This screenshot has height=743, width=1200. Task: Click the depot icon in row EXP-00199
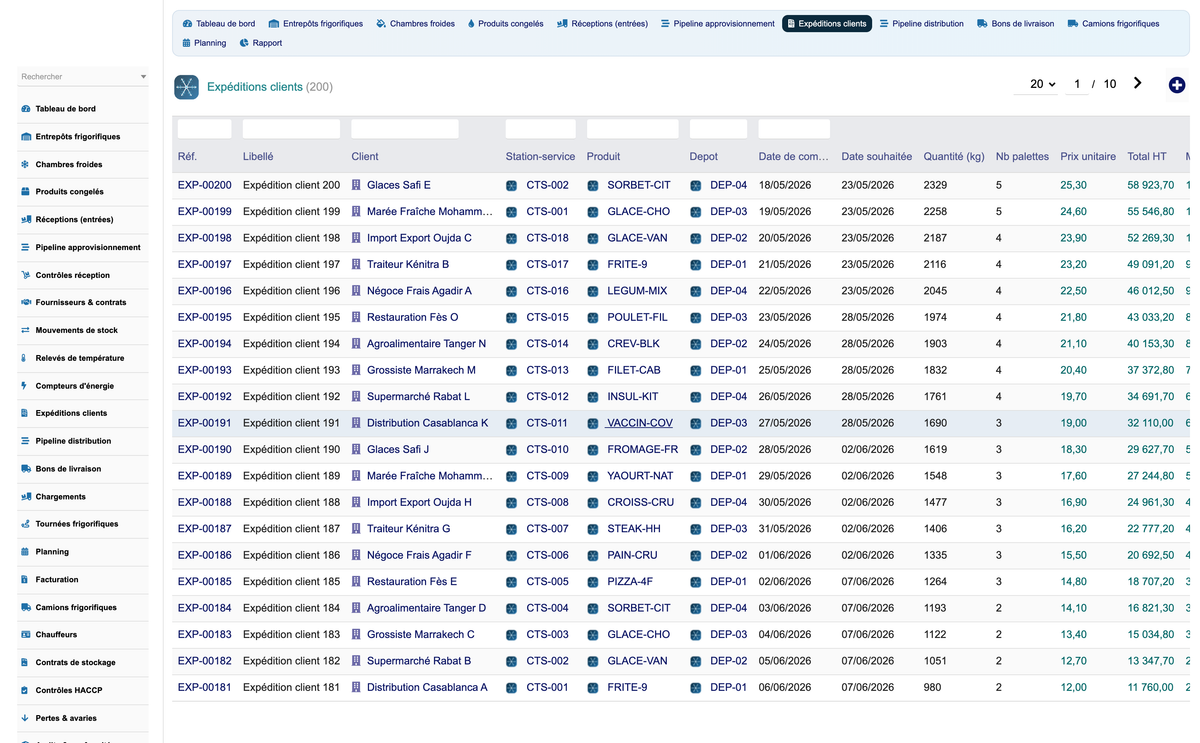[696, 212]
